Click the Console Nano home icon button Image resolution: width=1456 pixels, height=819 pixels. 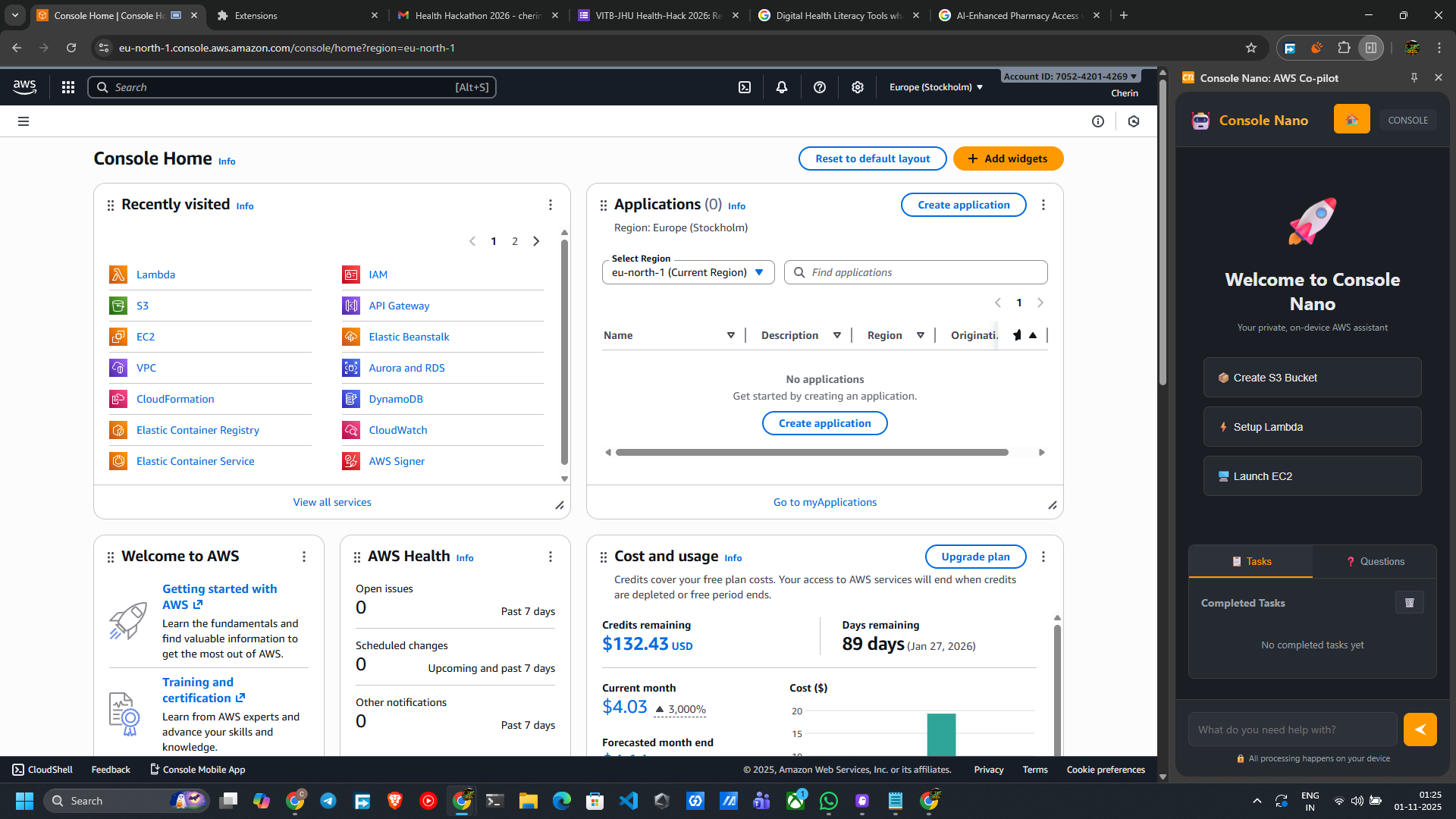coord(1351,120)
